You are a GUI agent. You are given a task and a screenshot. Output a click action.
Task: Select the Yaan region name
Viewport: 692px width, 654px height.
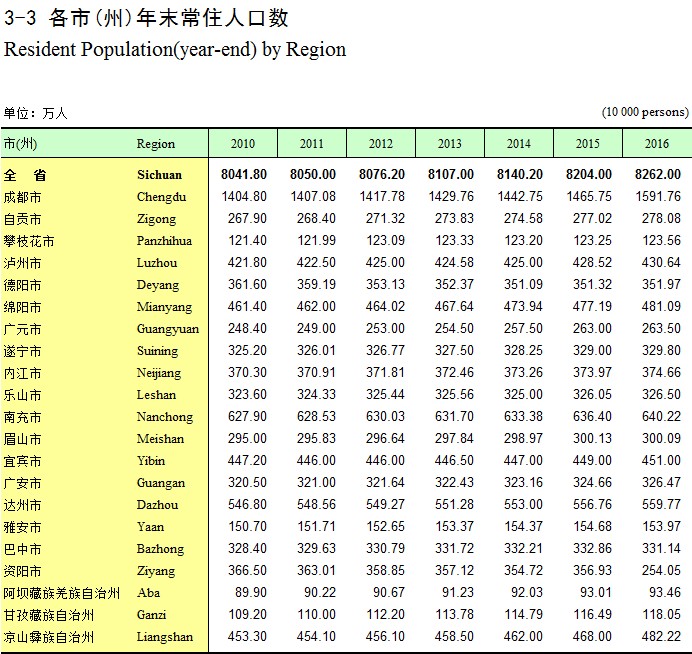coord(150,527)
